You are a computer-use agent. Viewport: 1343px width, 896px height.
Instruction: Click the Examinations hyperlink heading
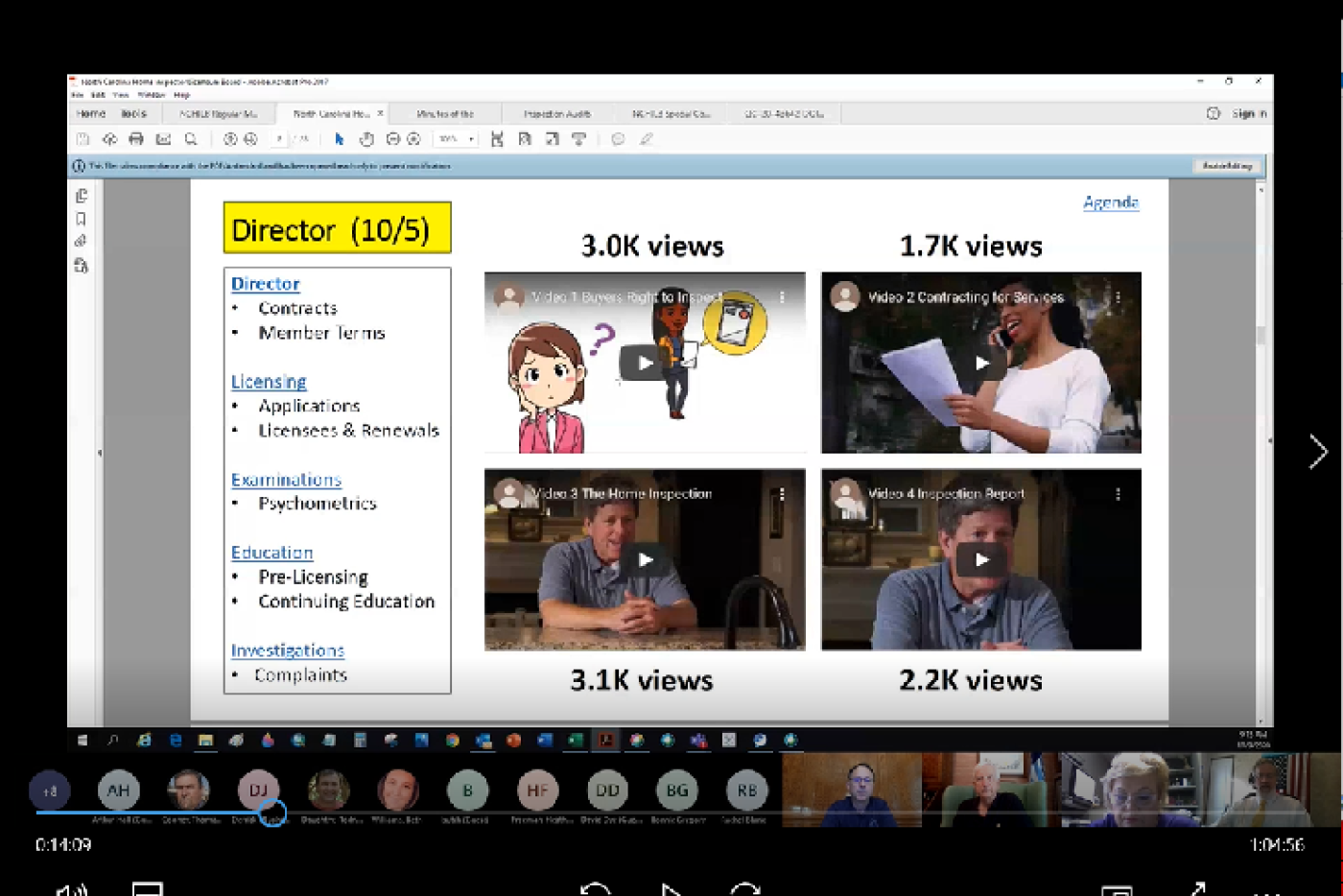point(287,480)
